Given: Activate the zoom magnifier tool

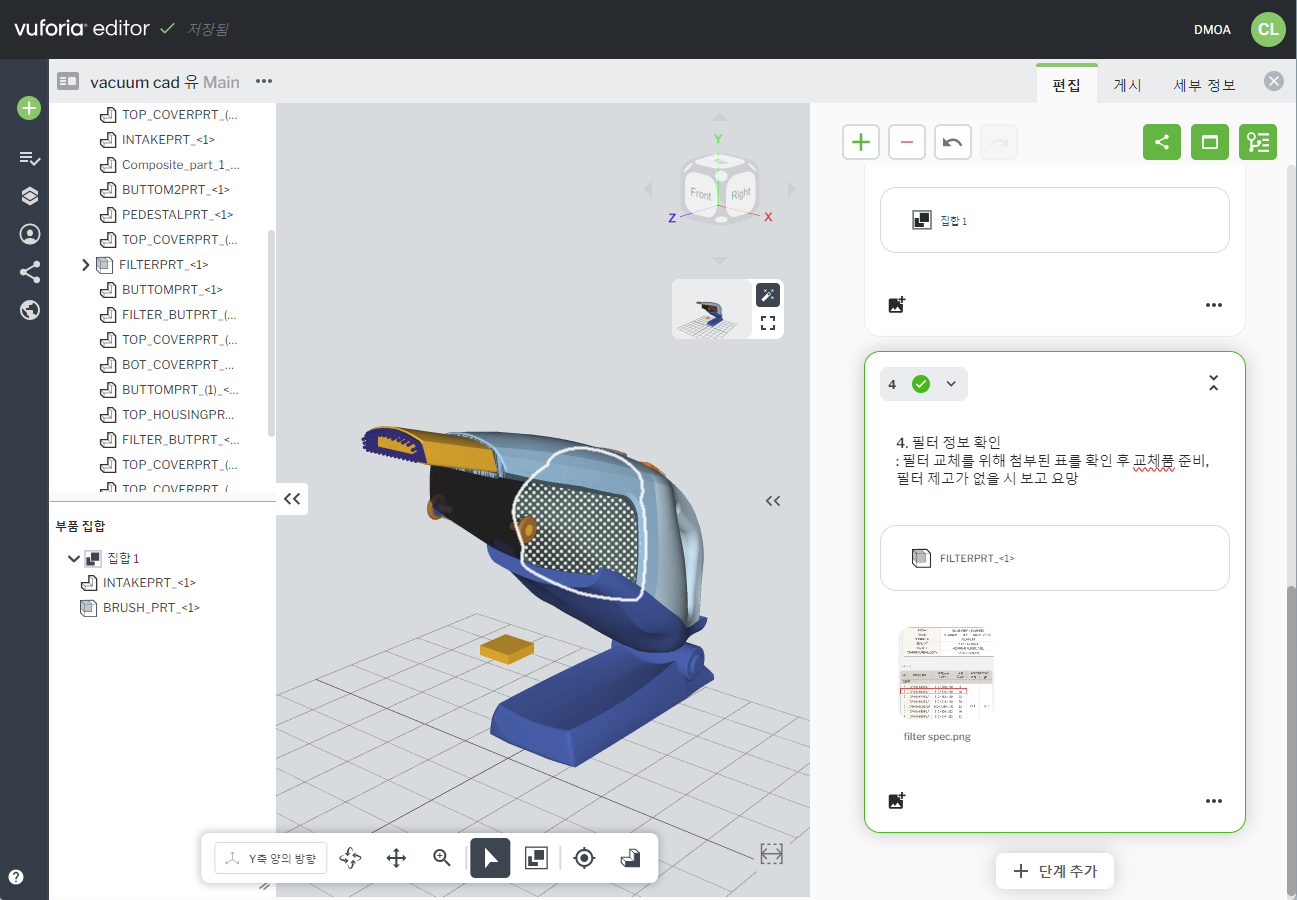Looking at the screenshot, I should [442, 858].
